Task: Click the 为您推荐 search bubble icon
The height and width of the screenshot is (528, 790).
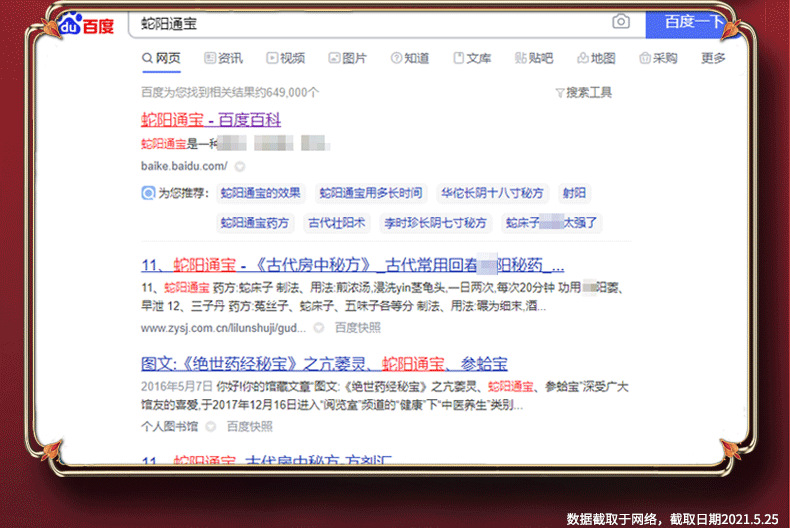Action: pos(148,193)
